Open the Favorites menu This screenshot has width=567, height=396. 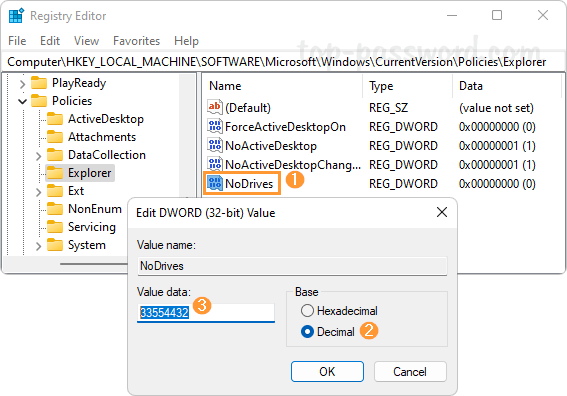tap(136, 41)
